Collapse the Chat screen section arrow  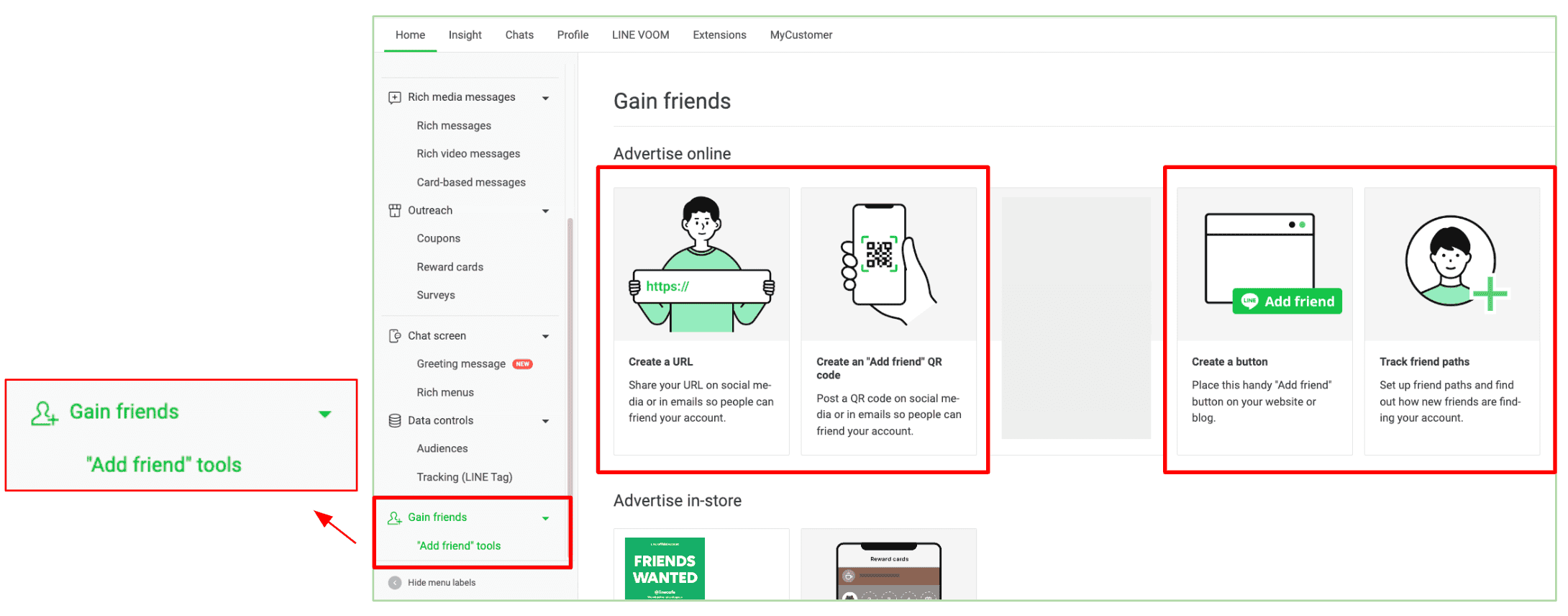(545, 336)
